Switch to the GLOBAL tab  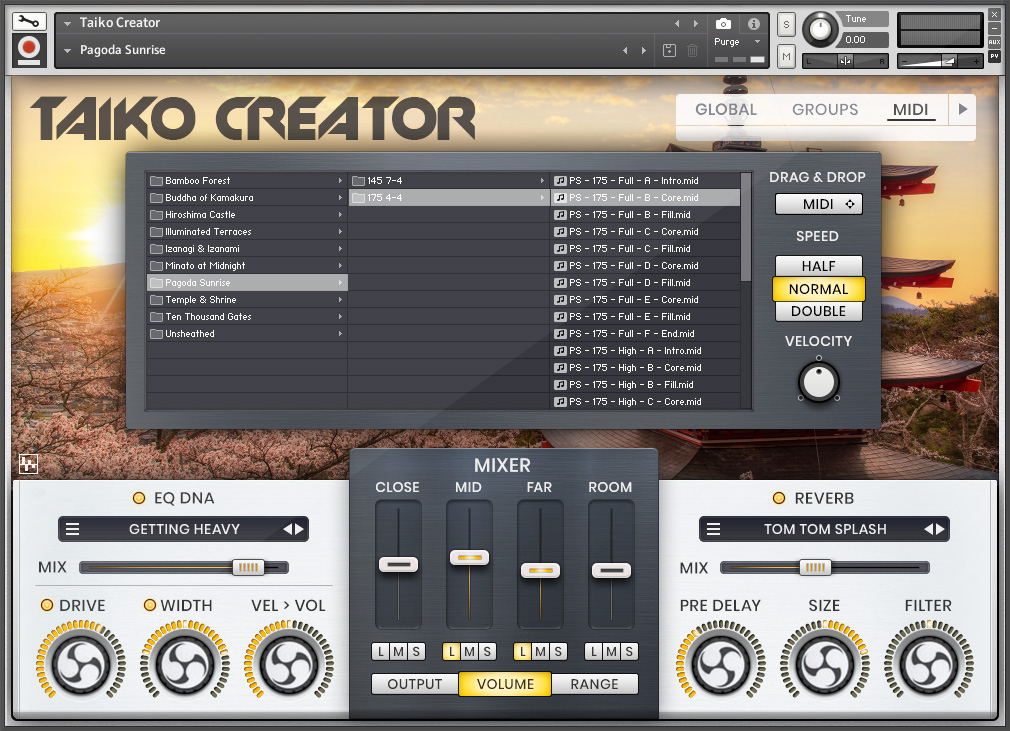pos(726,109)
